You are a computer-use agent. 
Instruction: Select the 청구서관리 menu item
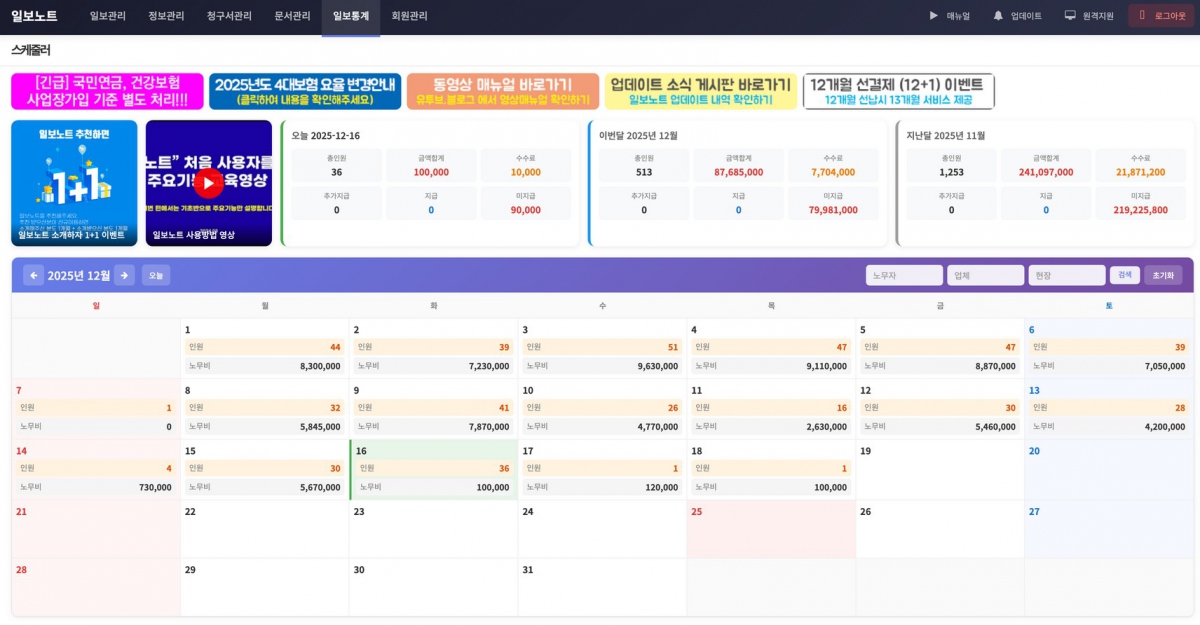[230, 15]
